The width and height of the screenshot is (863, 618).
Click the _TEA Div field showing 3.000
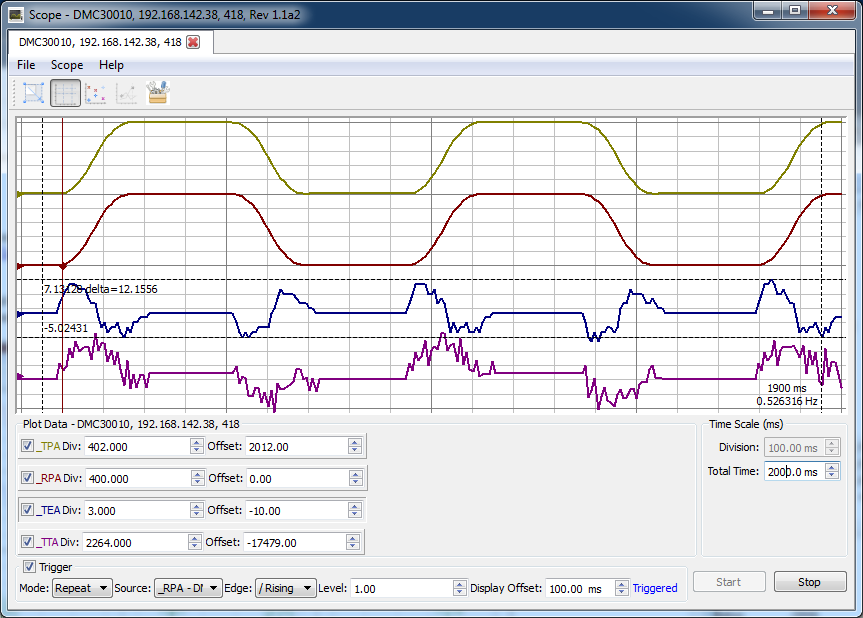[138, 510]
